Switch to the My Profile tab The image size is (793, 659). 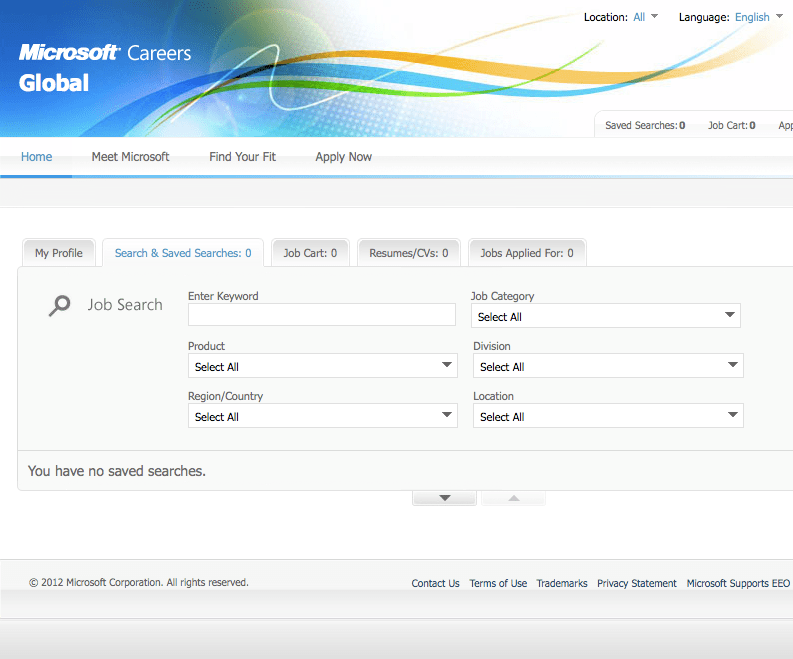coord(59,253)
